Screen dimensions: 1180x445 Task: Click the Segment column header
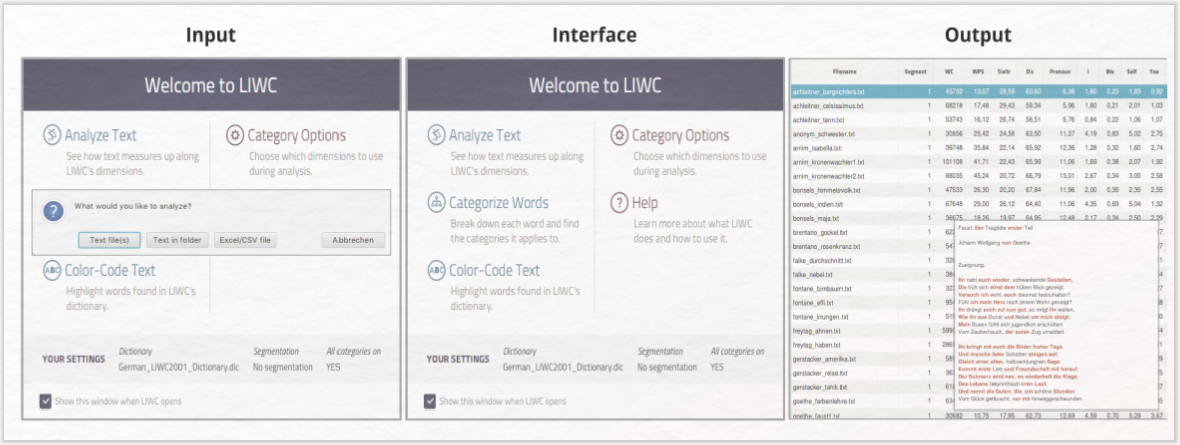tap(916, 72)
